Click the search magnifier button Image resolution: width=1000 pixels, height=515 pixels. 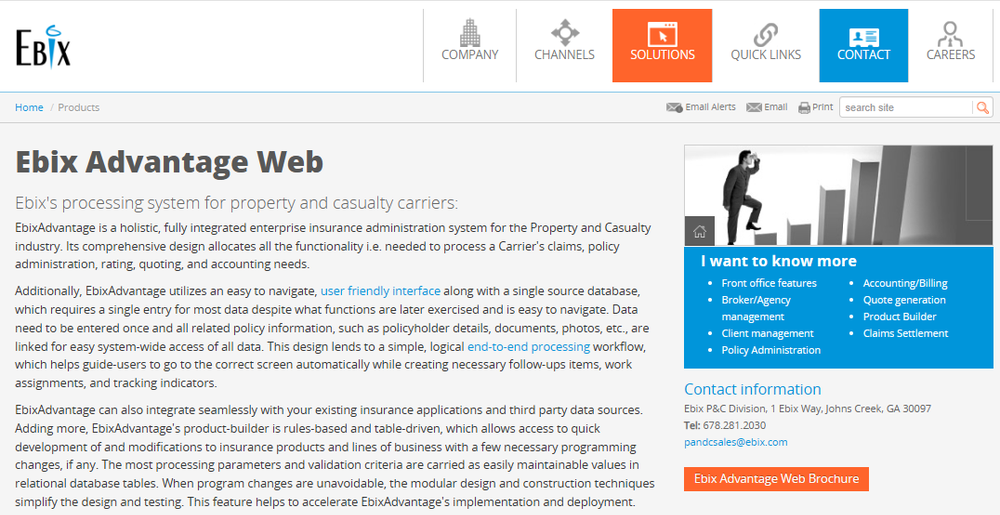[982, 107]
